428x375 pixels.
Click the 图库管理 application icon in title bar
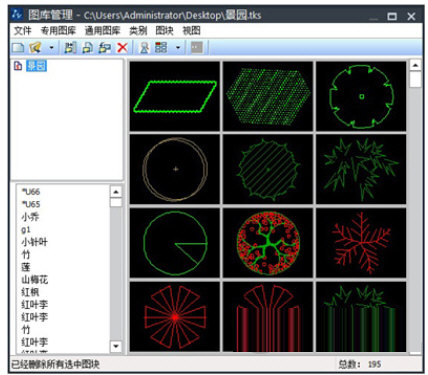[x=17, y=14]
